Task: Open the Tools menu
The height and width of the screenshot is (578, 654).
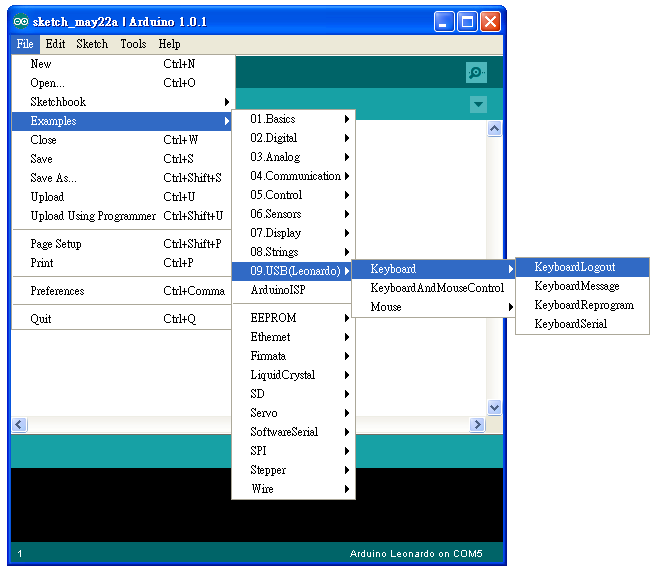Action: [133, 44]
